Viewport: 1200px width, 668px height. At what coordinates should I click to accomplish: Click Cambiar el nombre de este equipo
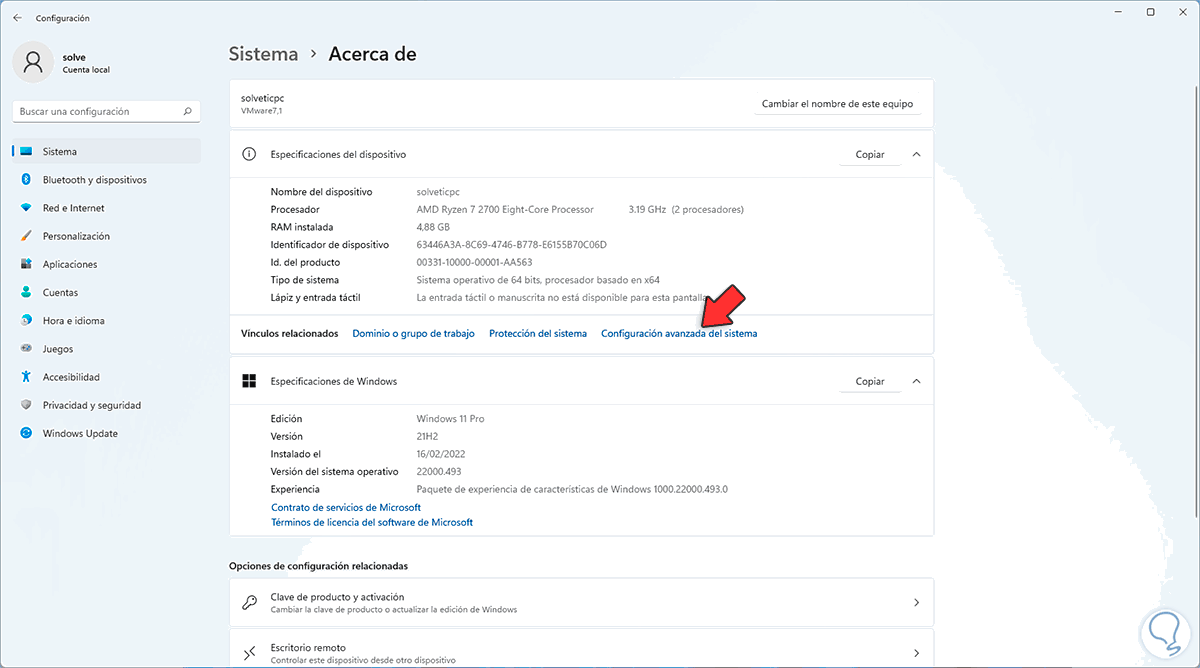[x=837, y=104]
